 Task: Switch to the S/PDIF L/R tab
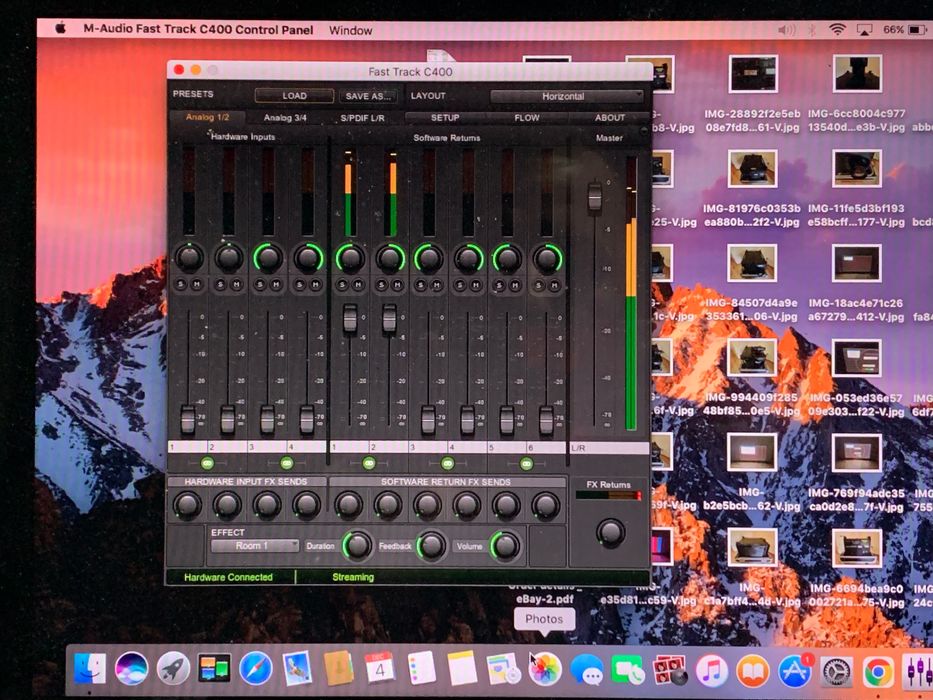(x=362, y=118)
